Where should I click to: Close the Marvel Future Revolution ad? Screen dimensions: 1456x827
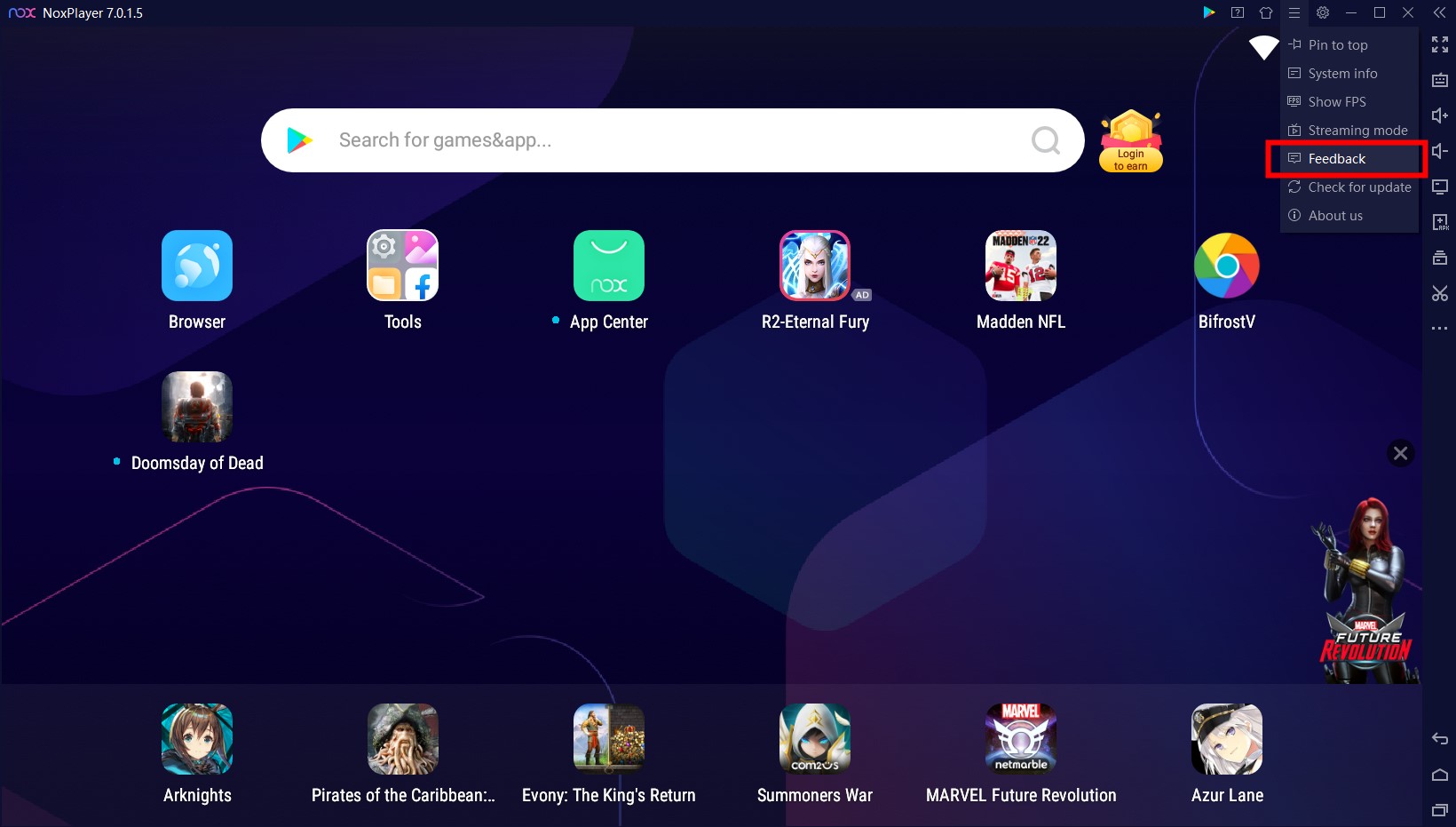pyautogui.click(x=1401, y=454)
